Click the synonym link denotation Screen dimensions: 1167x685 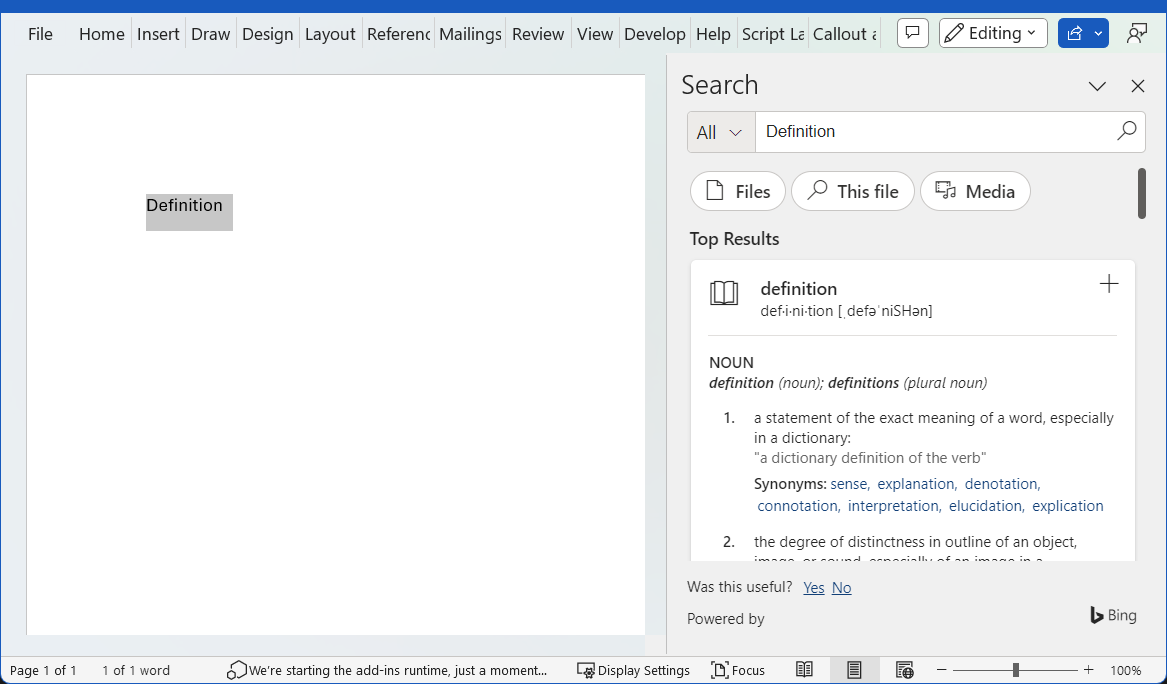point(1003,484)
